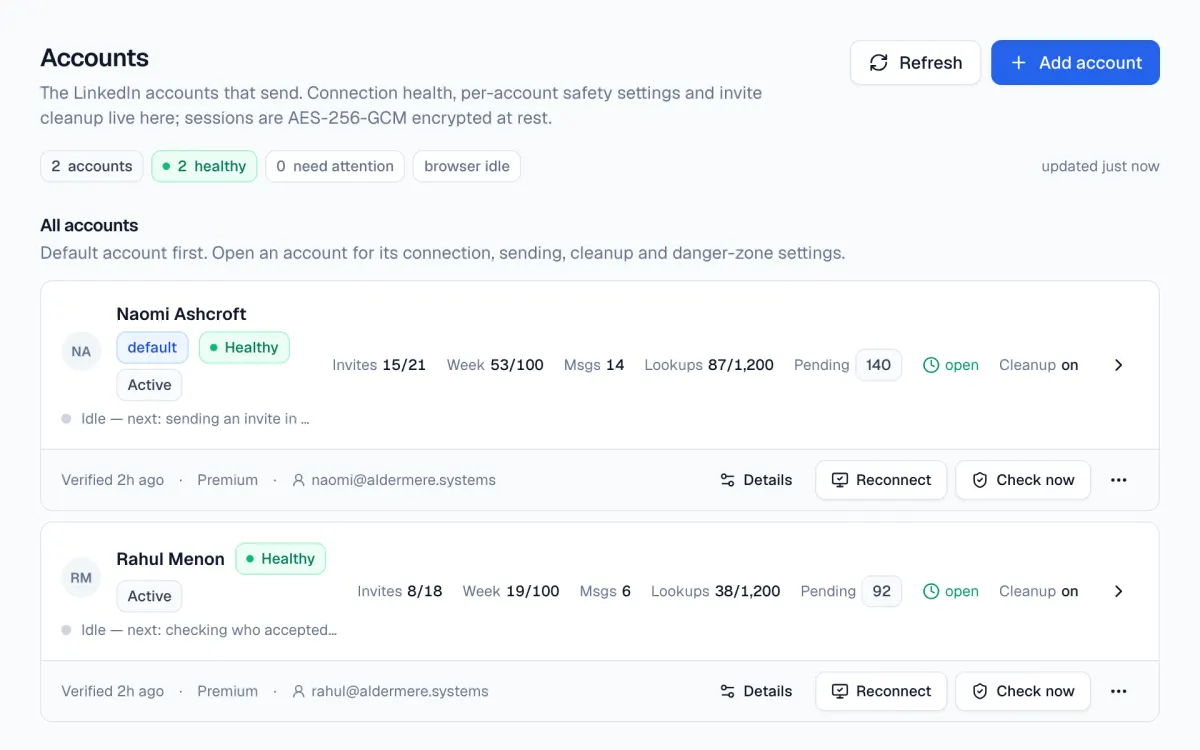This screenshot has height=750, width=1200.
Task: Expand Naomi Ashcroft's row with chevron
Action: (1119, 365)
